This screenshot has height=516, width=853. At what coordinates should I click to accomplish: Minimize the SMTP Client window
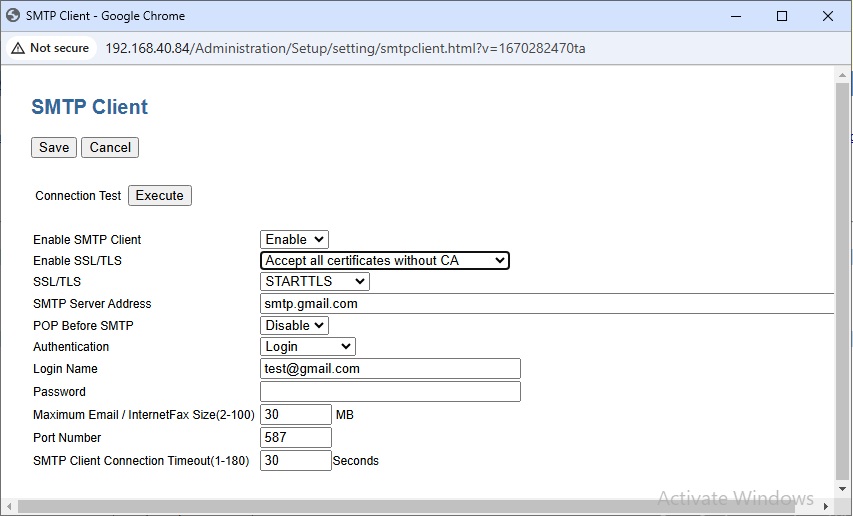(736, 16)
